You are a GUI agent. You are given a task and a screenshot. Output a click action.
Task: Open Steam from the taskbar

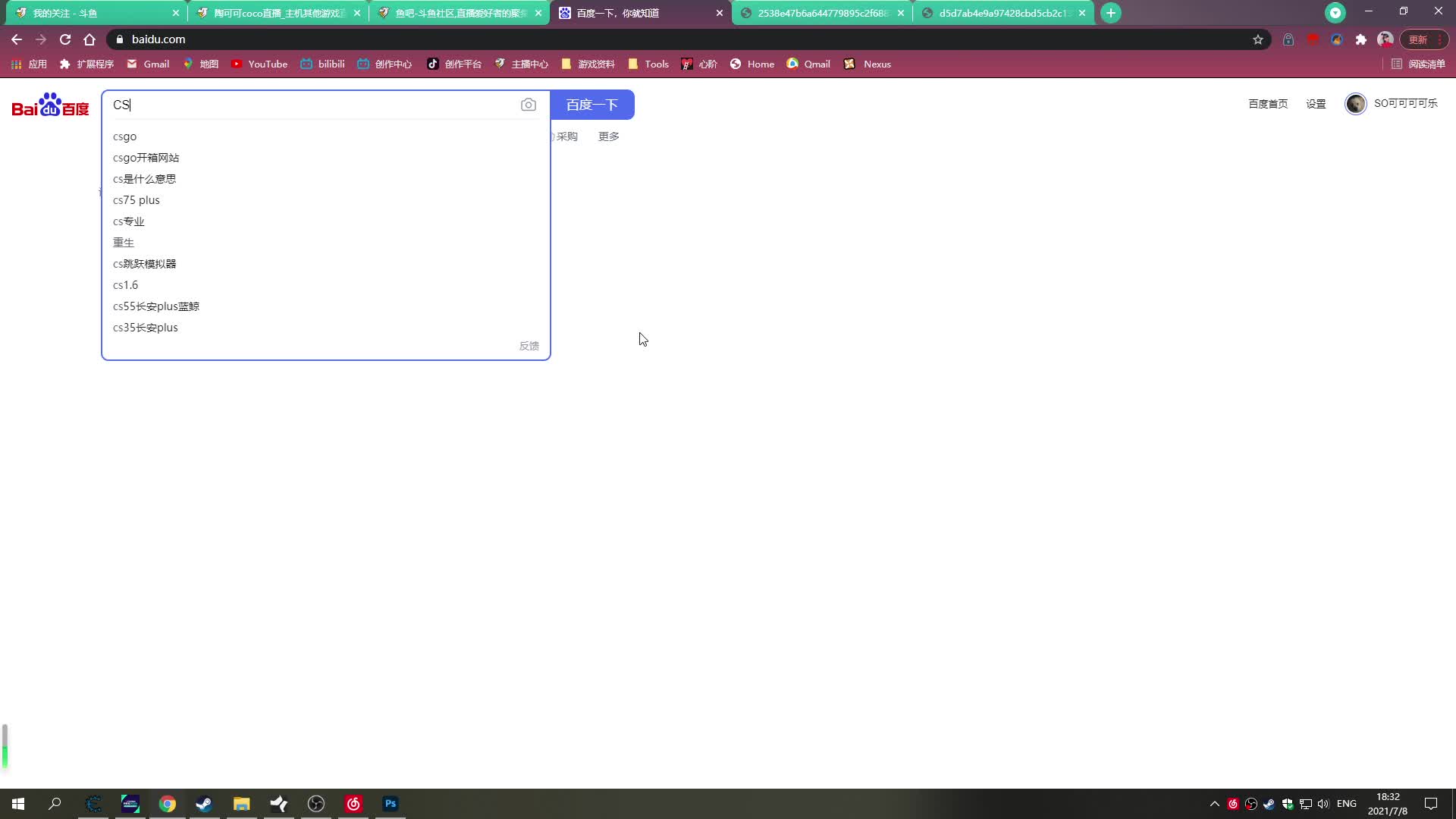tap(204, 804)
